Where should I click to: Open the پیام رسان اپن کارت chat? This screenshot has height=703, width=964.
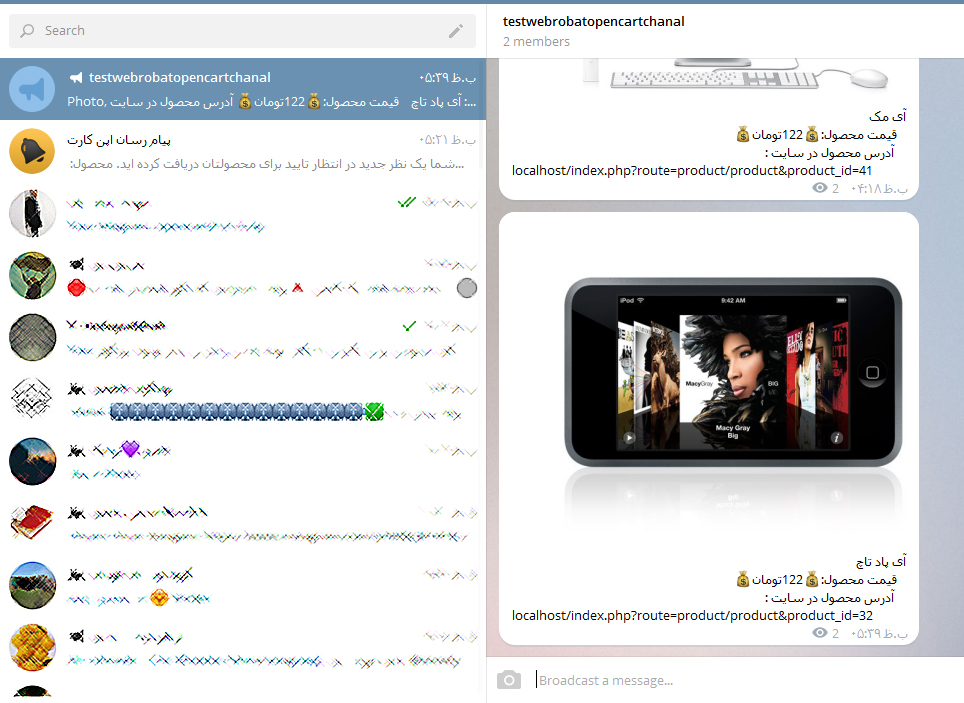[243, 151]
